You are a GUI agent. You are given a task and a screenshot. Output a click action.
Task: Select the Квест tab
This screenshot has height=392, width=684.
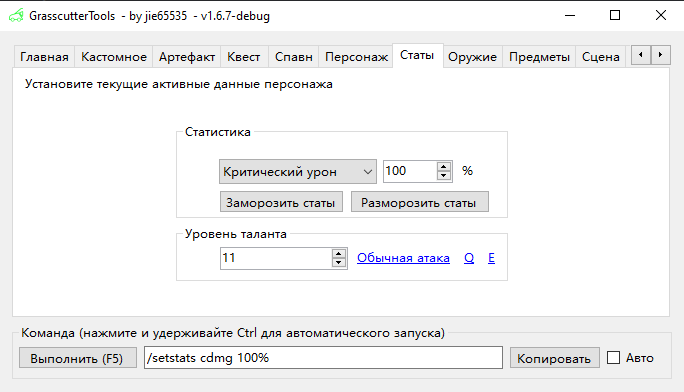(x=244, y=57)
